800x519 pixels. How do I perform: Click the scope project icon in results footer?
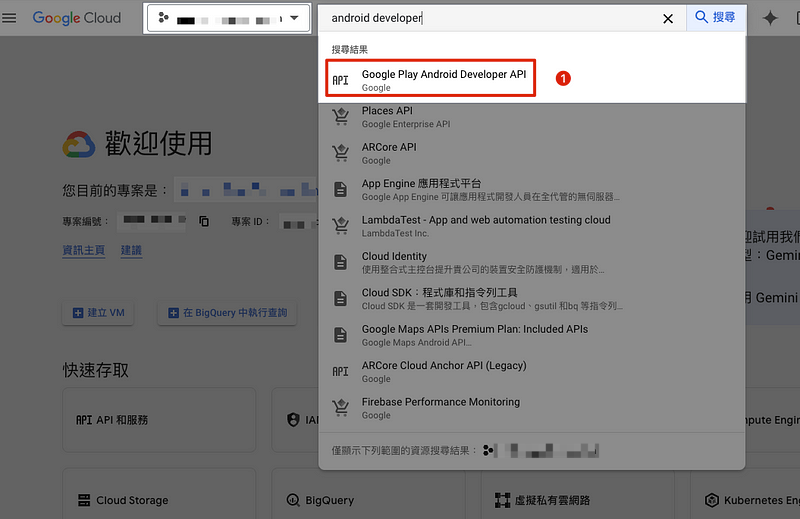(488, 450)
